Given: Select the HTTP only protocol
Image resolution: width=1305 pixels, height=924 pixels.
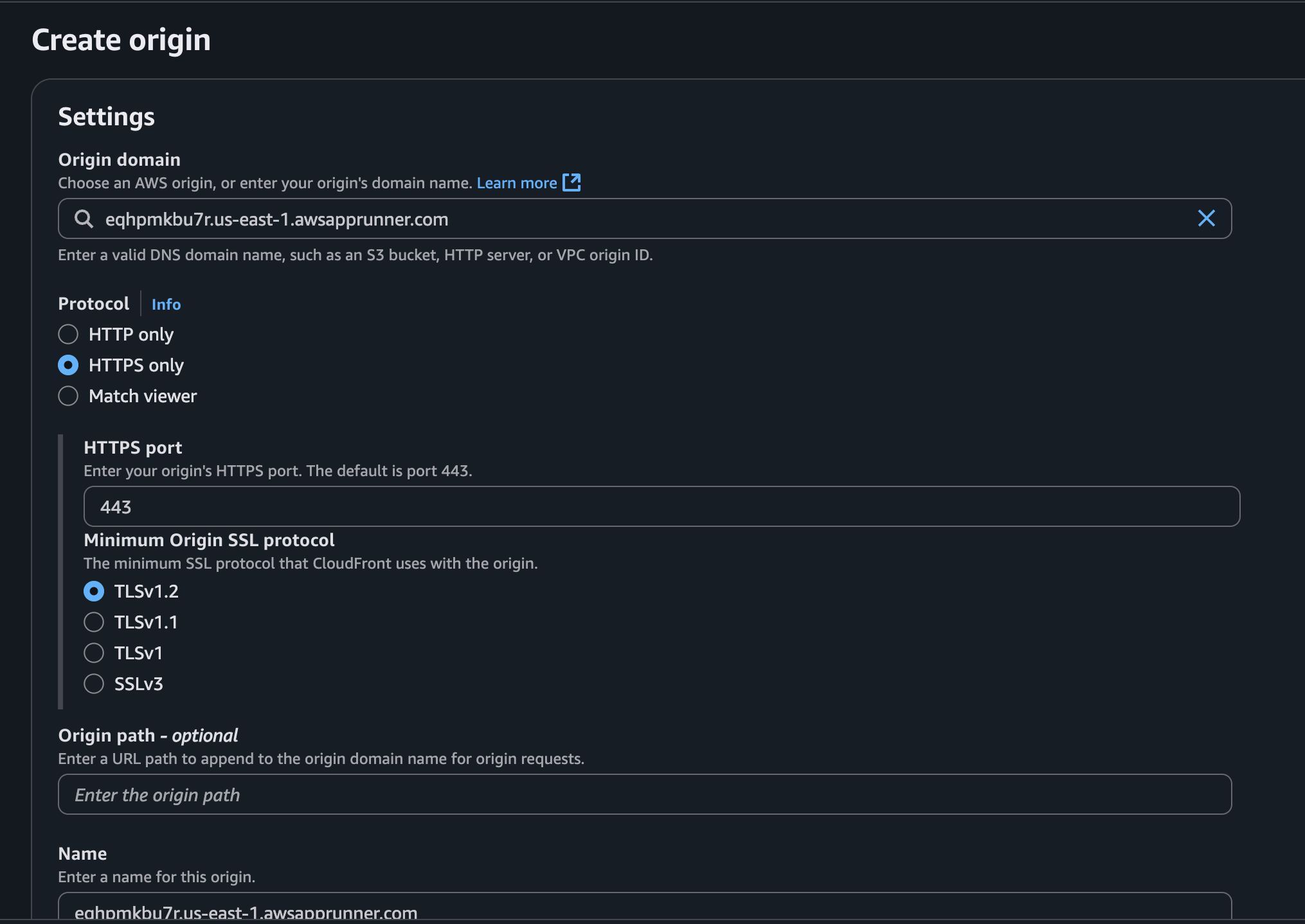Looking at the screenshot, I should (x=68, y=334).
